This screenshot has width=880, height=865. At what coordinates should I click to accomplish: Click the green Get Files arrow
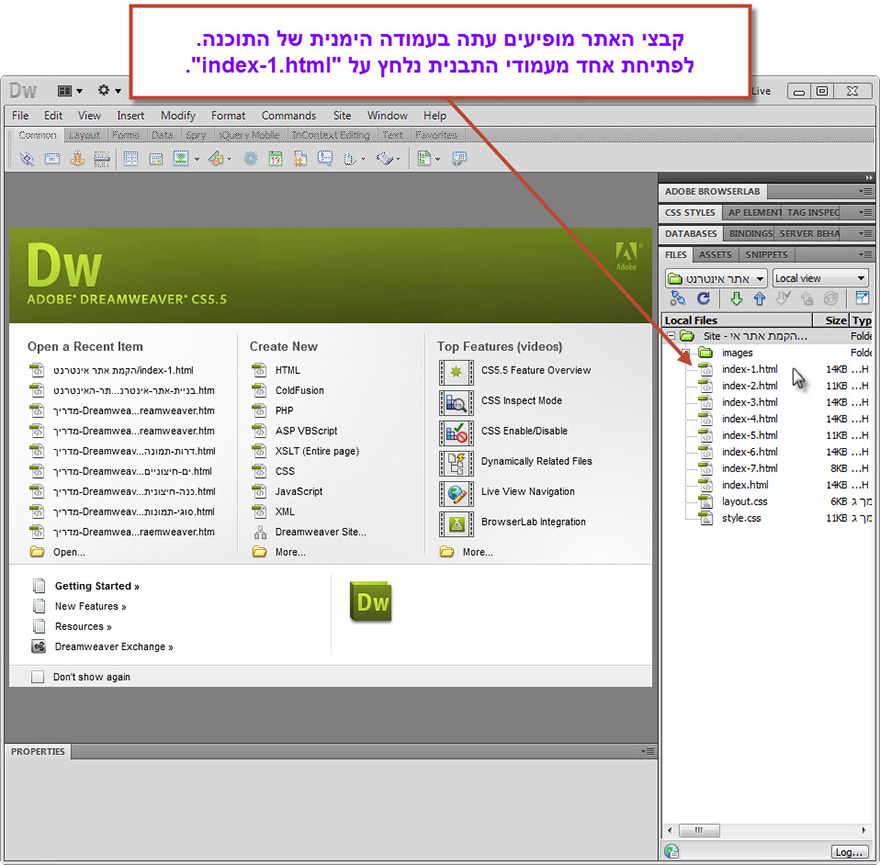tap(736, 299)
